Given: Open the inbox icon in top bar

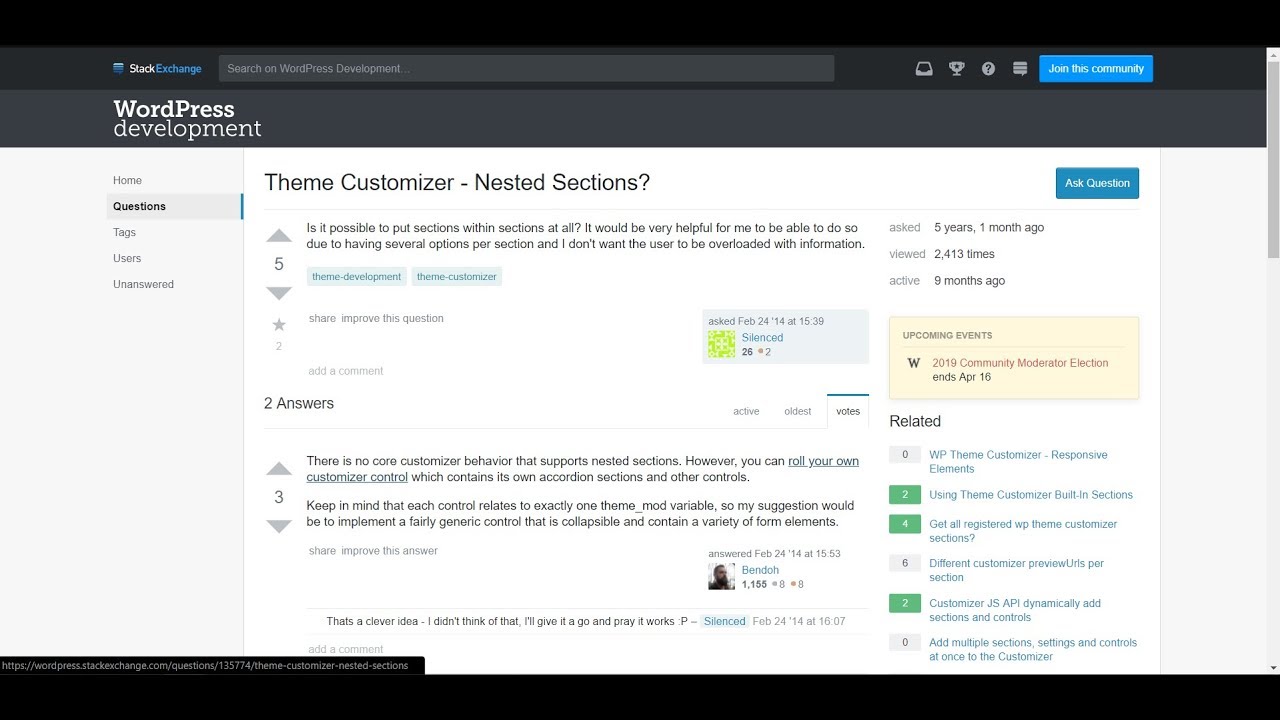Looking at the screenshot, I should pos(924,69).
